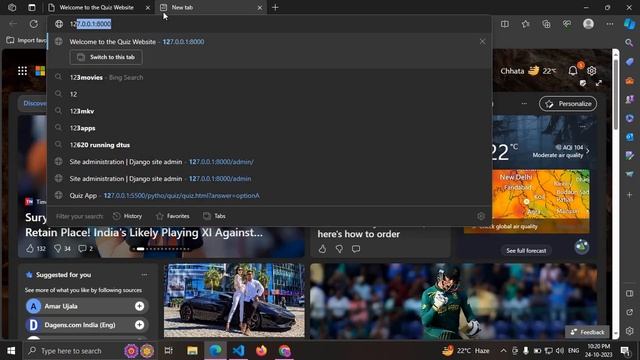Choose the 123movies Bing Search suggestion
The image size is (640, 360).
click(269, 77)
